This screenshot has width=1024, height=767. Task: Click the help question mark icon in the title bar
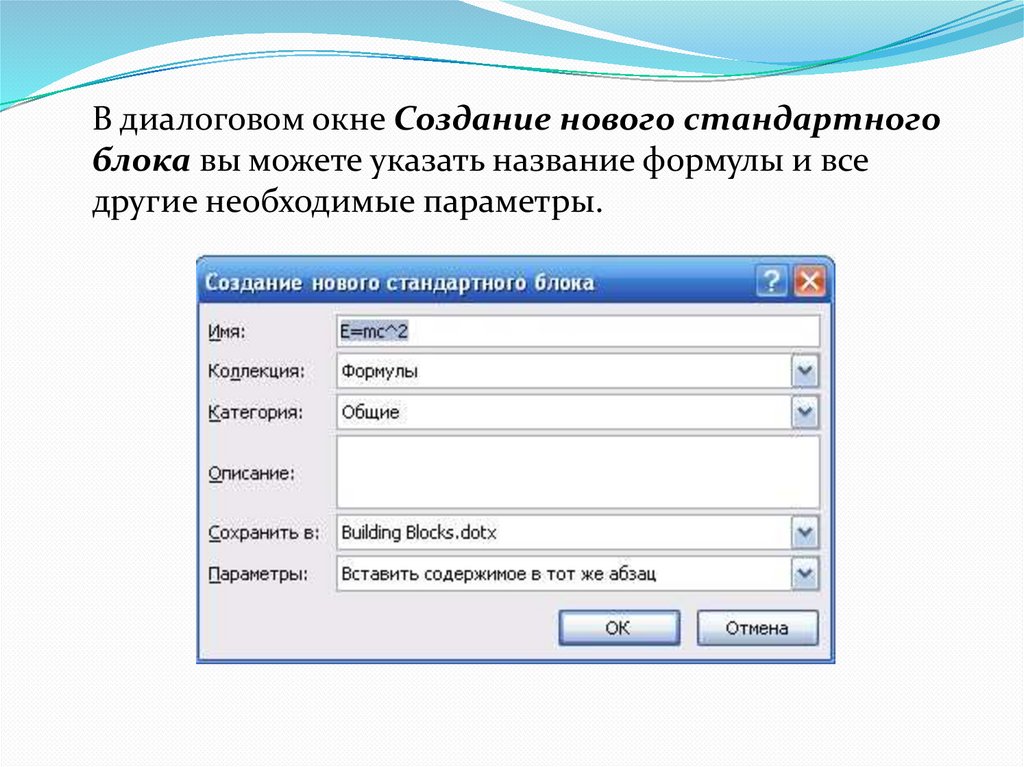pyautogui.click(x=772, y=282)
